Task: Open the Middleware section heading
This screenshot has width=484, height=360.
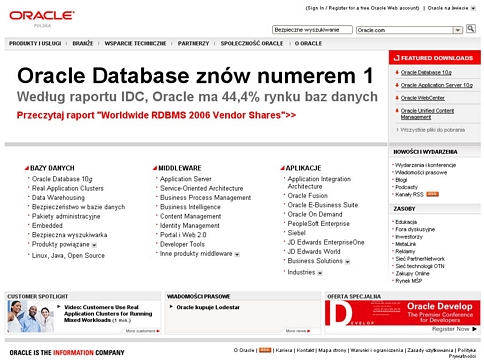Action: (180, 168)
